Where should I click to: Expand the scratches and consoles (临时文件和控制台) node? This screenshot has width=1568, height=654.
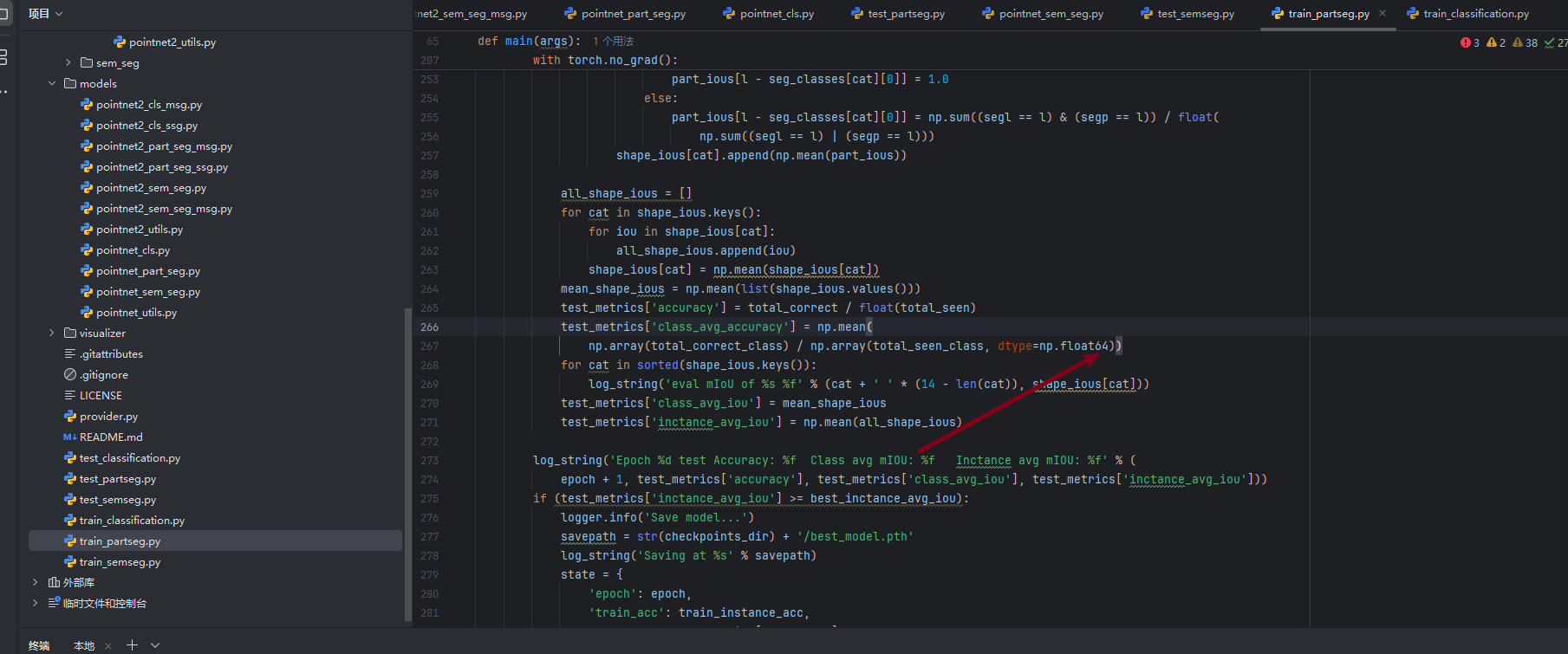[36, 604]
